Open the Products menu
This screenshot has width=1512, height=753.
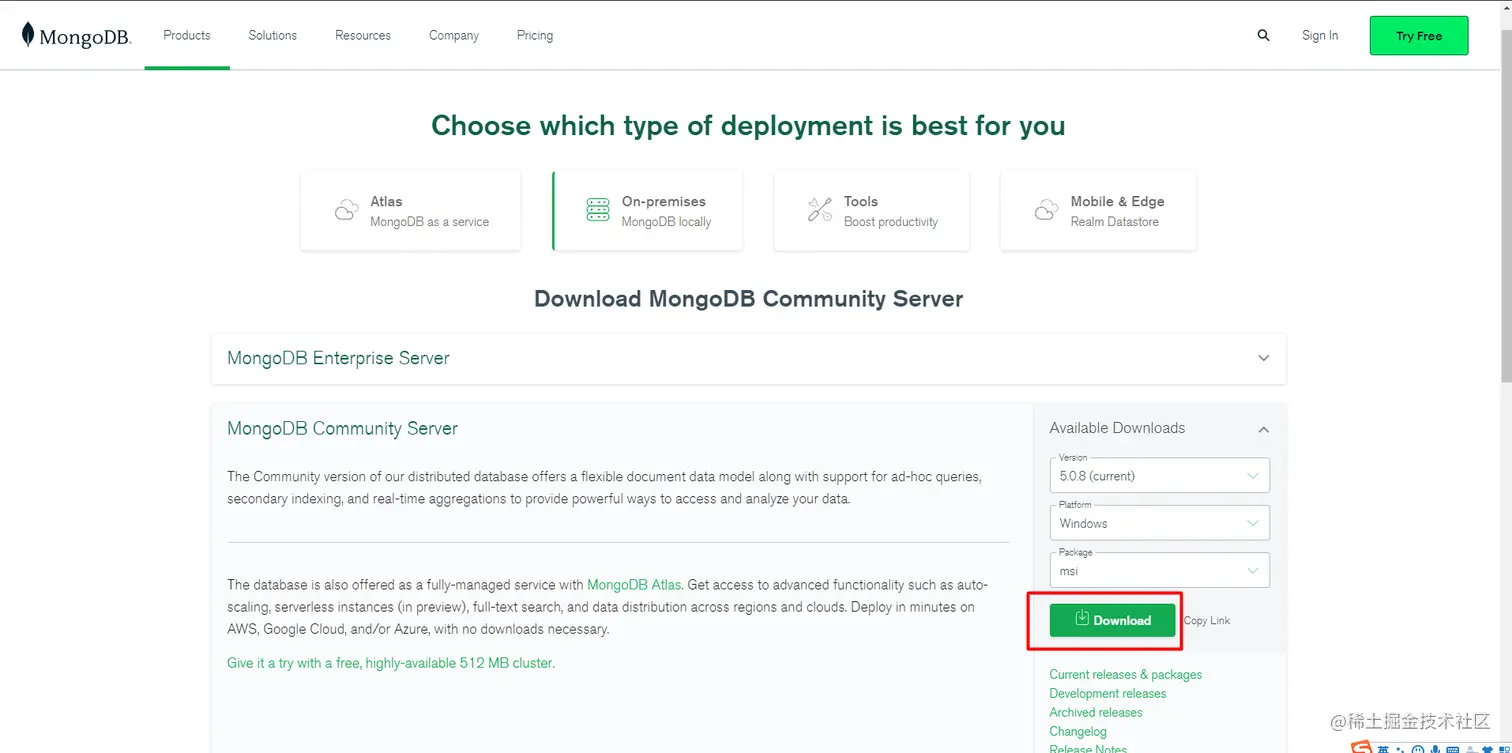pyautogui.click(x=187, y=35)
